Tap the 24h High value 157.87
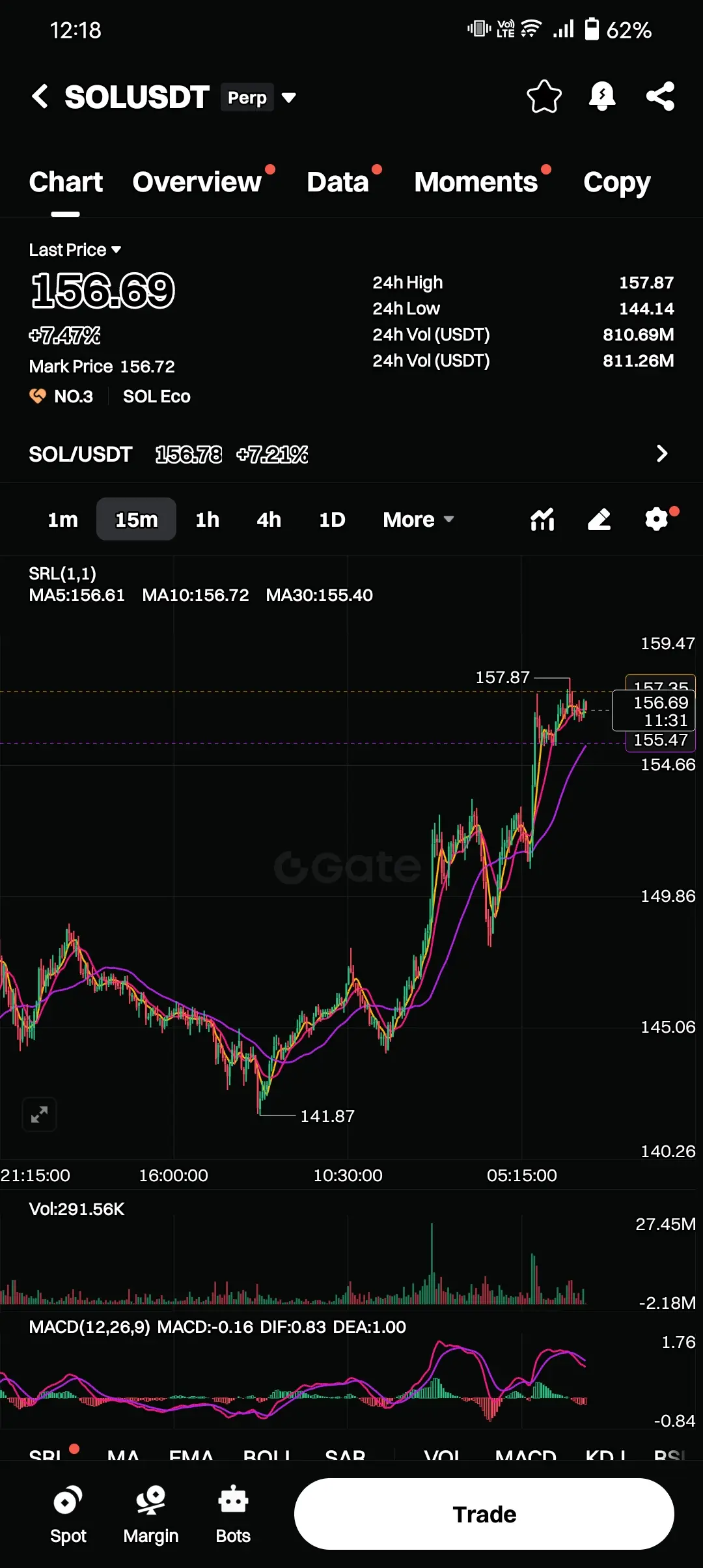The height and width of the screenshot is (1568, 703). (646, 283)
